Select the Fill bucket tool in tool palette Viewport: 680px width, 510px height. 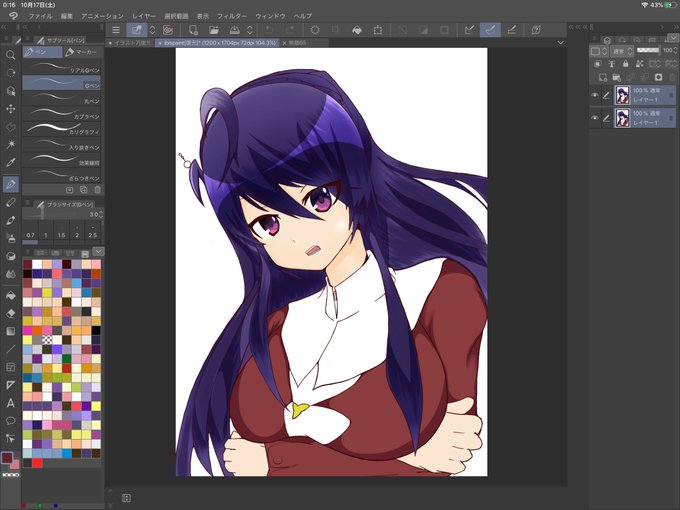(10, 295)
